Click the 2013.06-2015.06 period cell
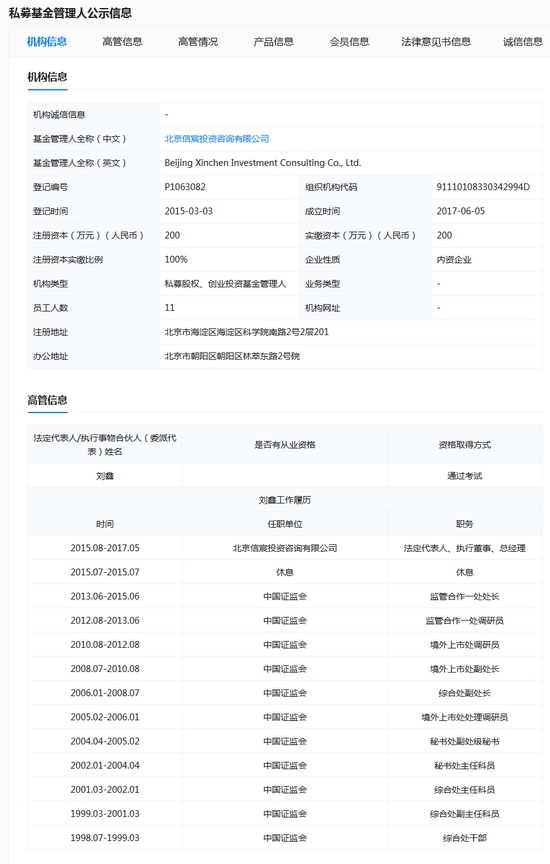This screenshot has width=550, height=864. coord(105,596)
